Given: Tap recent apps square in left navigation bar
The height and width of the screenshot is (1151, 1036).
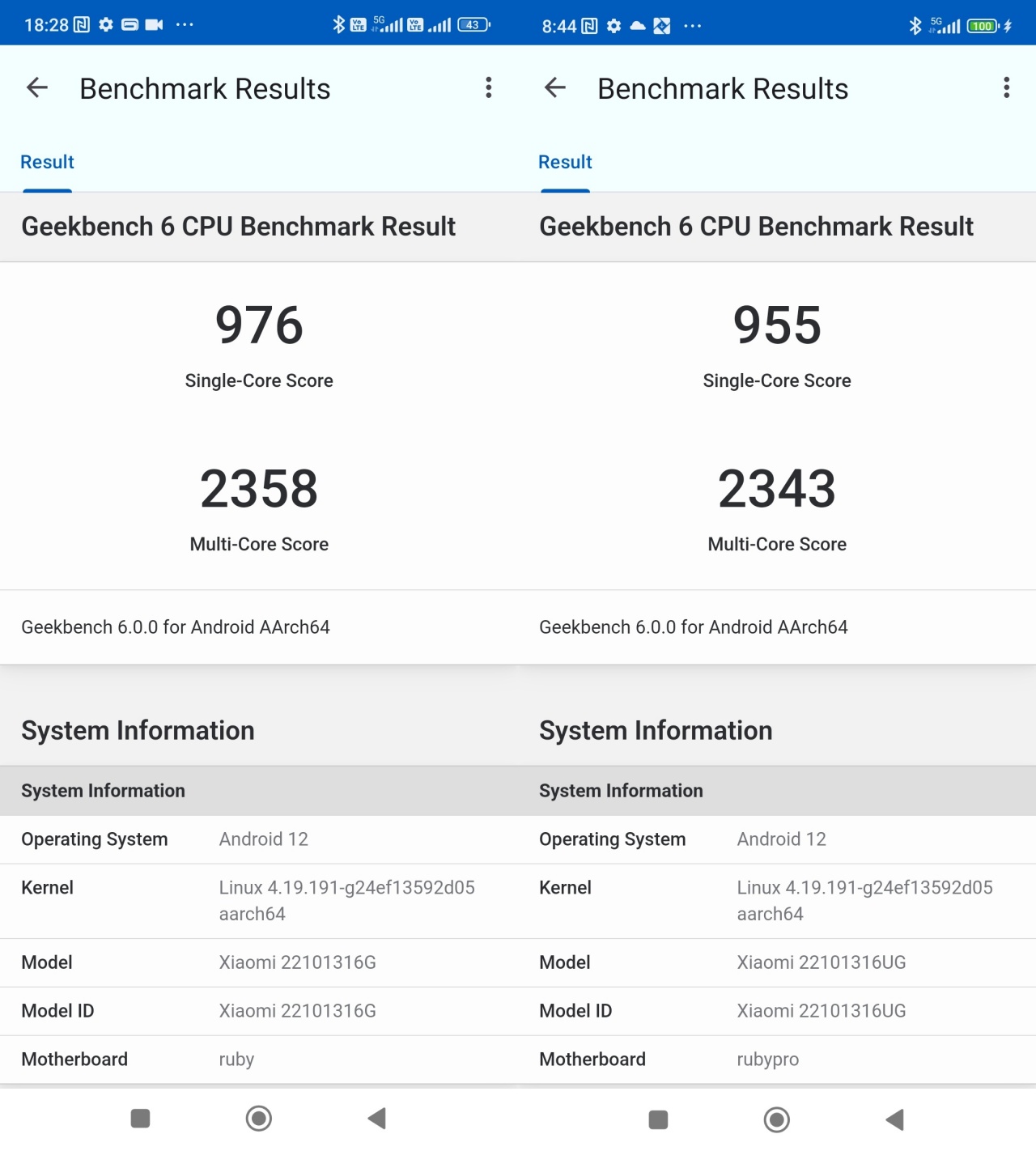Looking at the screenshot, I should coord(141,1119).
